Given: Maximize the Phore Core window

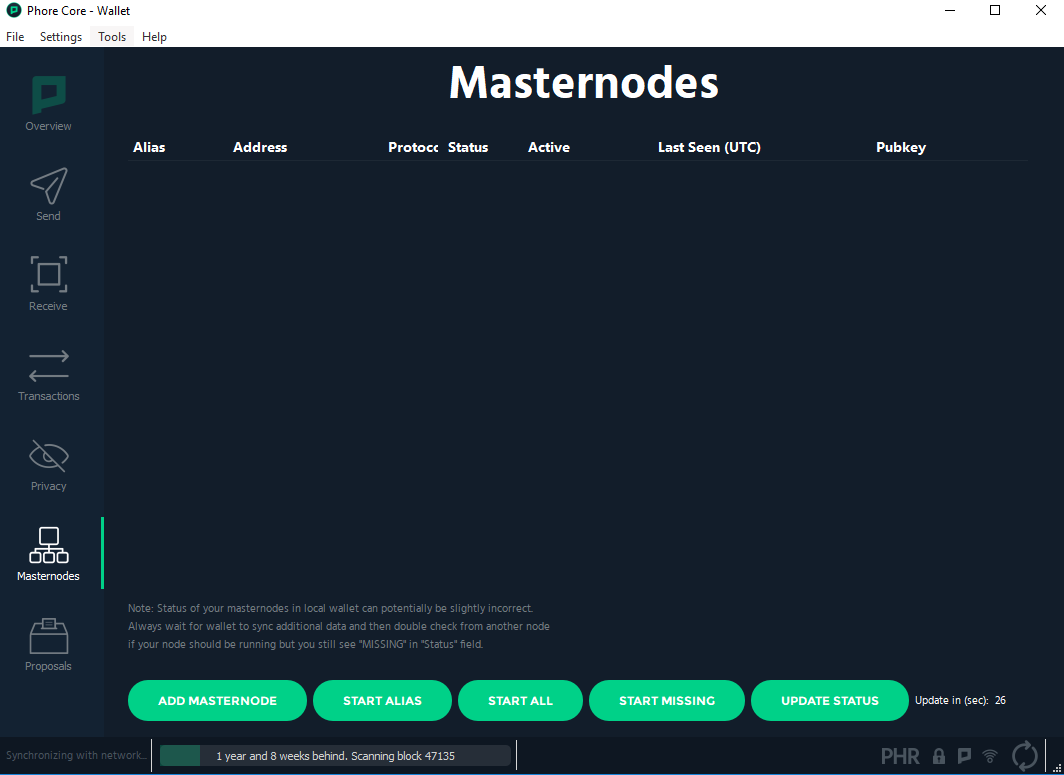Looking at the screenshot, I should 995,11.
